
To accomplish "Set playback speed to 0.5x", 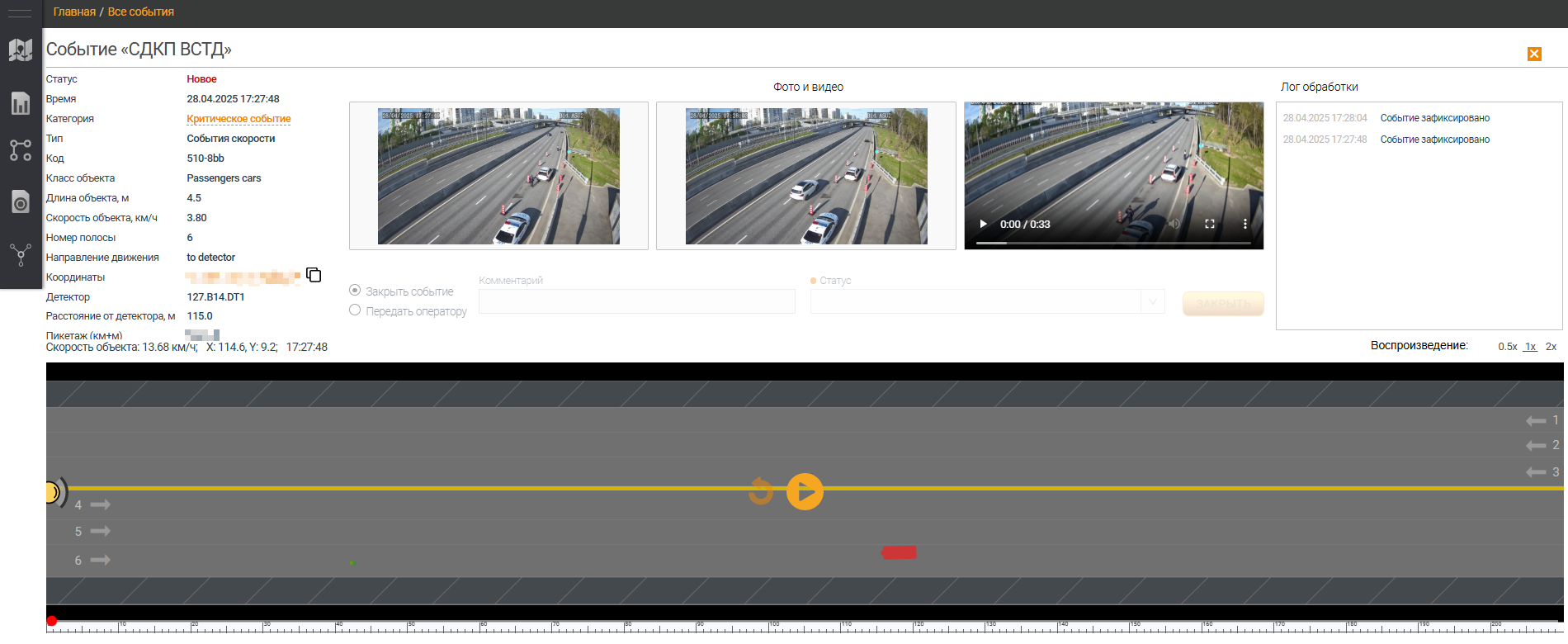I will 1508,347.
